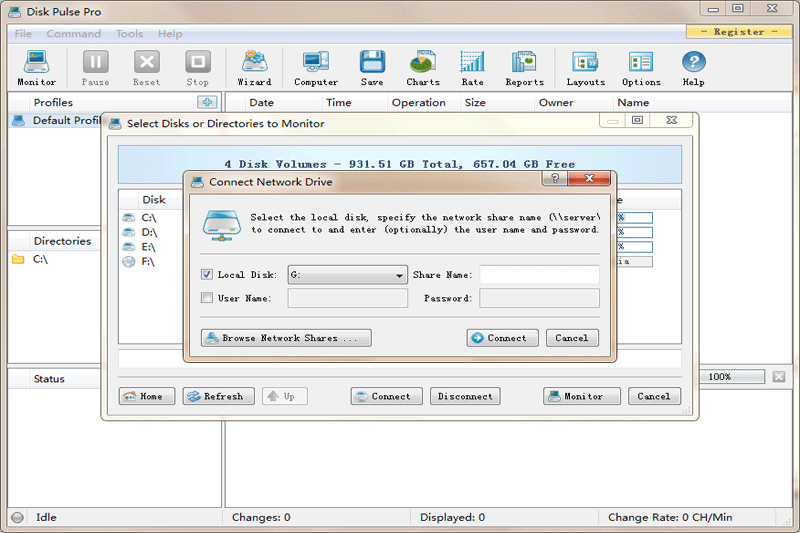Click the 'Displayed: 0' status text
Viewport: 800px width, 533px height.
click(x=452, y=517)
